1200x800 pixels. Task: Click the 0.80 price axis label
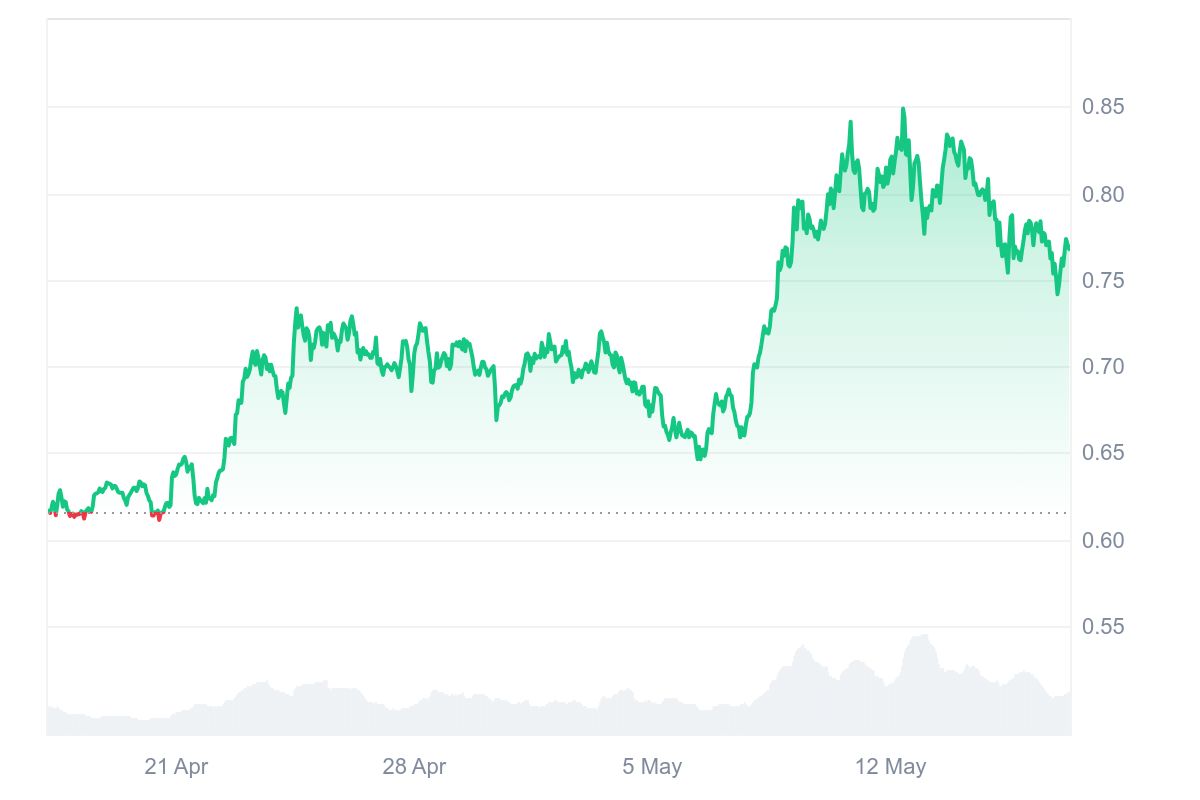1103,194
